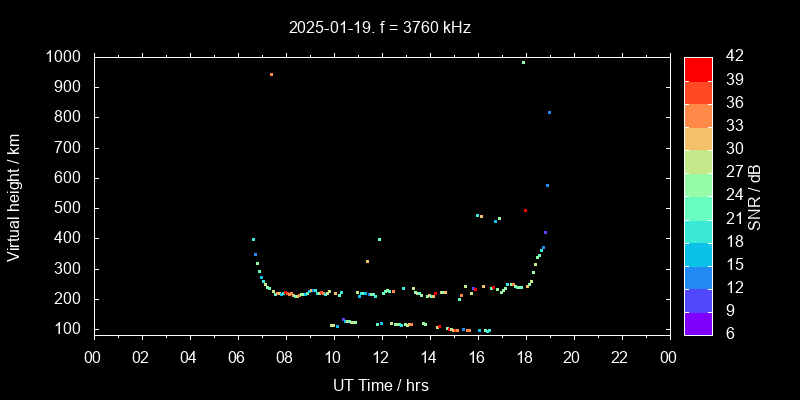
Task: Click the blue data point near 815 km
Action: [x=549, y=113]
